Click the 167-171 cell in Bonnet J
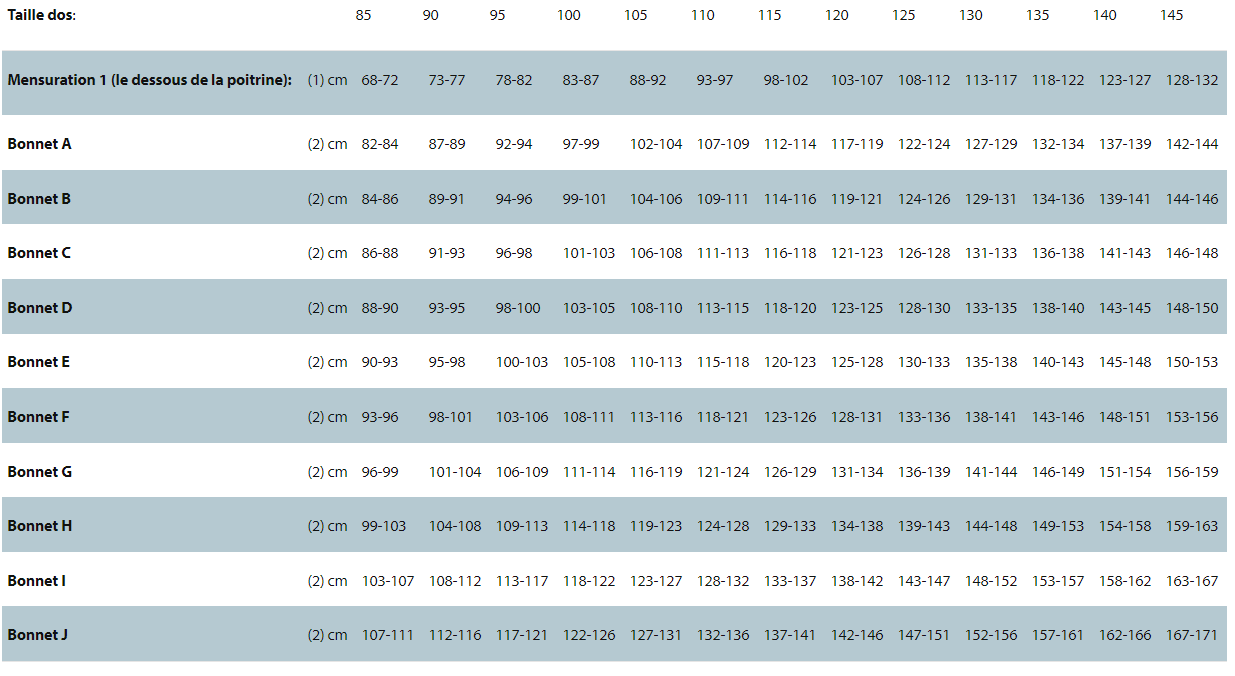Viewport: 1235px width, 676px height. tap(1192, 635)
